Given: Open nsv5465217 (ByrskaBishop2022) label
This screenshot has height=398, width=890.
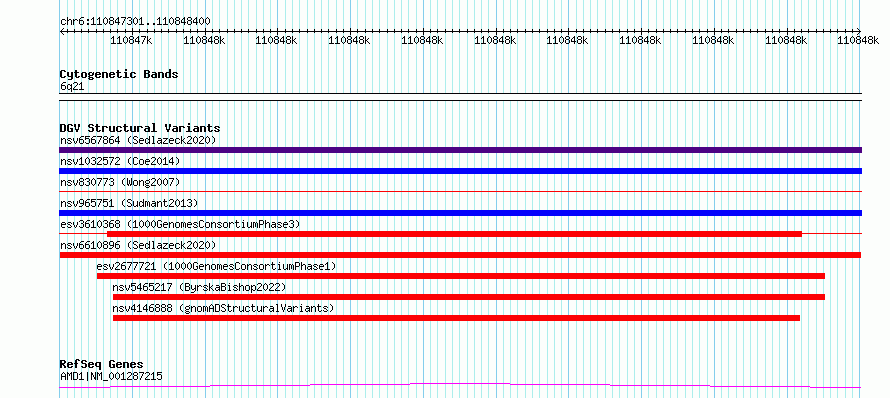Looking at the screenshot, I should 199,287.
